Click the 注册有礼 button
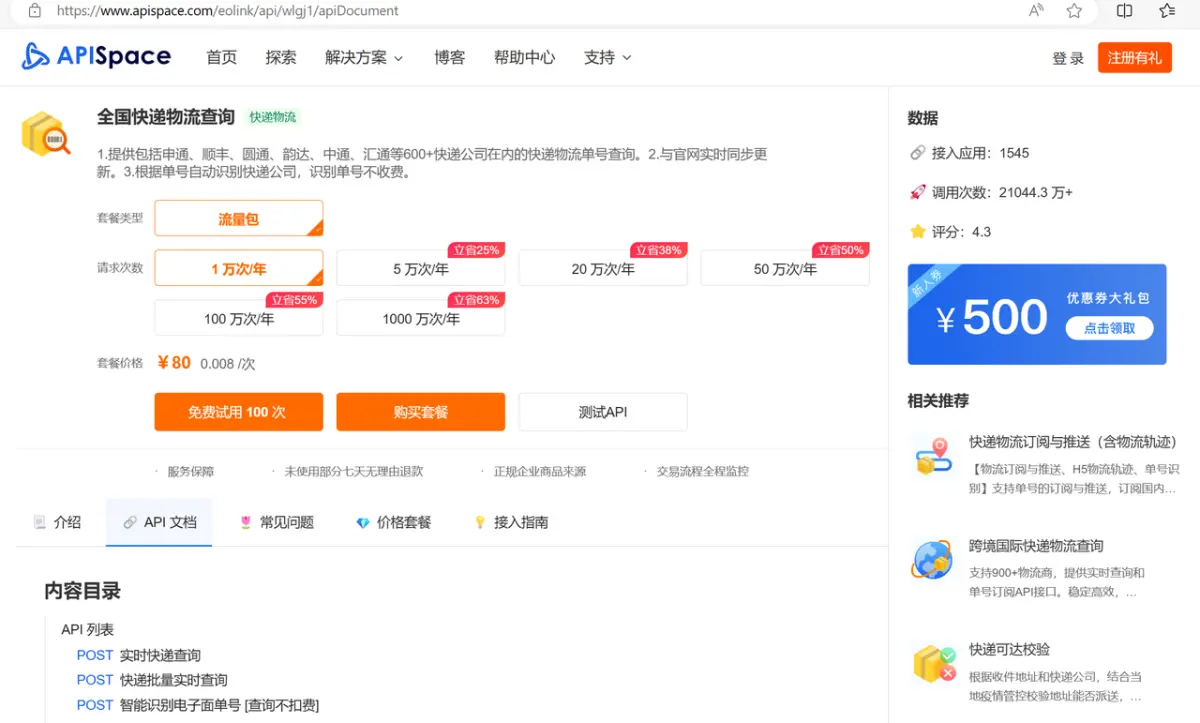 (1134, 57)
